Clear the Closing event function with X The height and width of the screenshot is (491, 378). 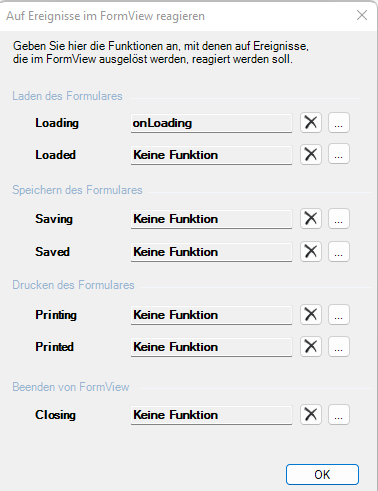click(311, 414)
